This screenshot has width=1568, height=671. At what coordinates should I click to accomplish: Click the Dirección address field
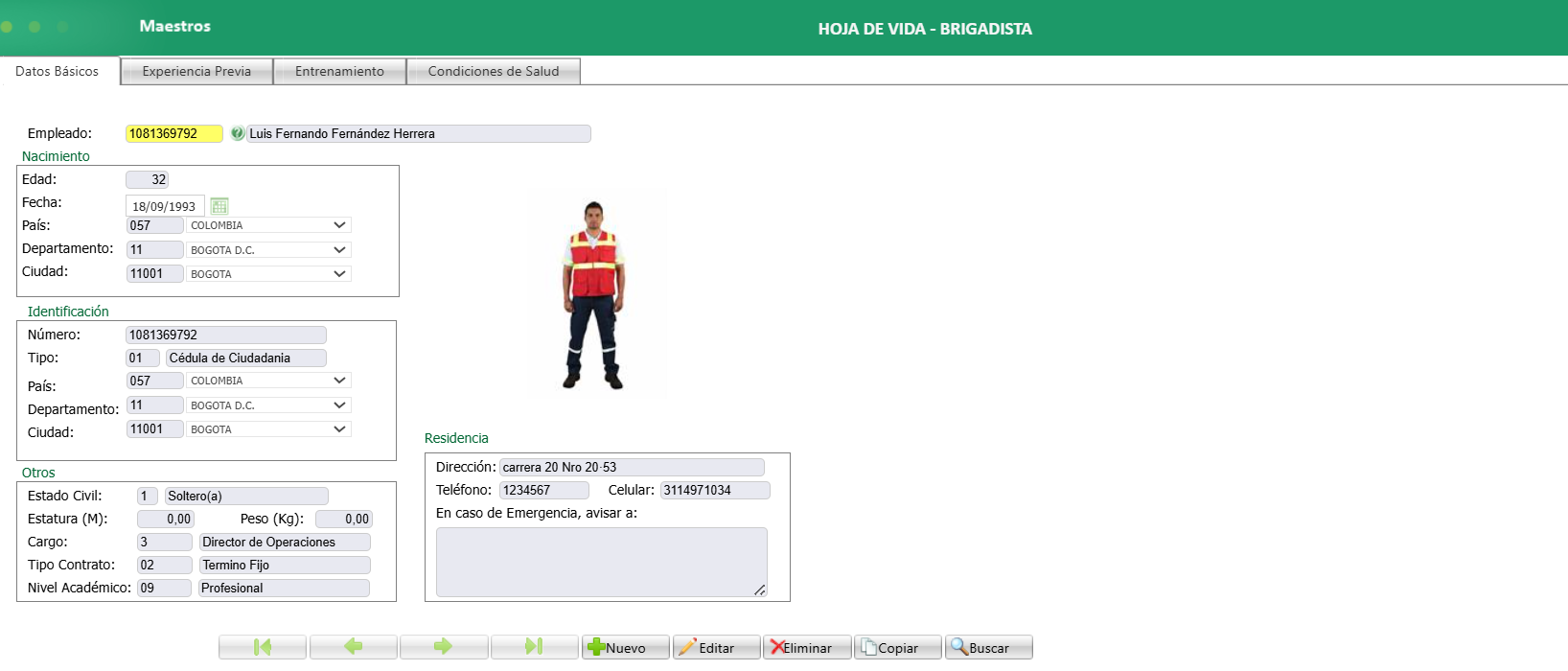(x=632, y=467)
